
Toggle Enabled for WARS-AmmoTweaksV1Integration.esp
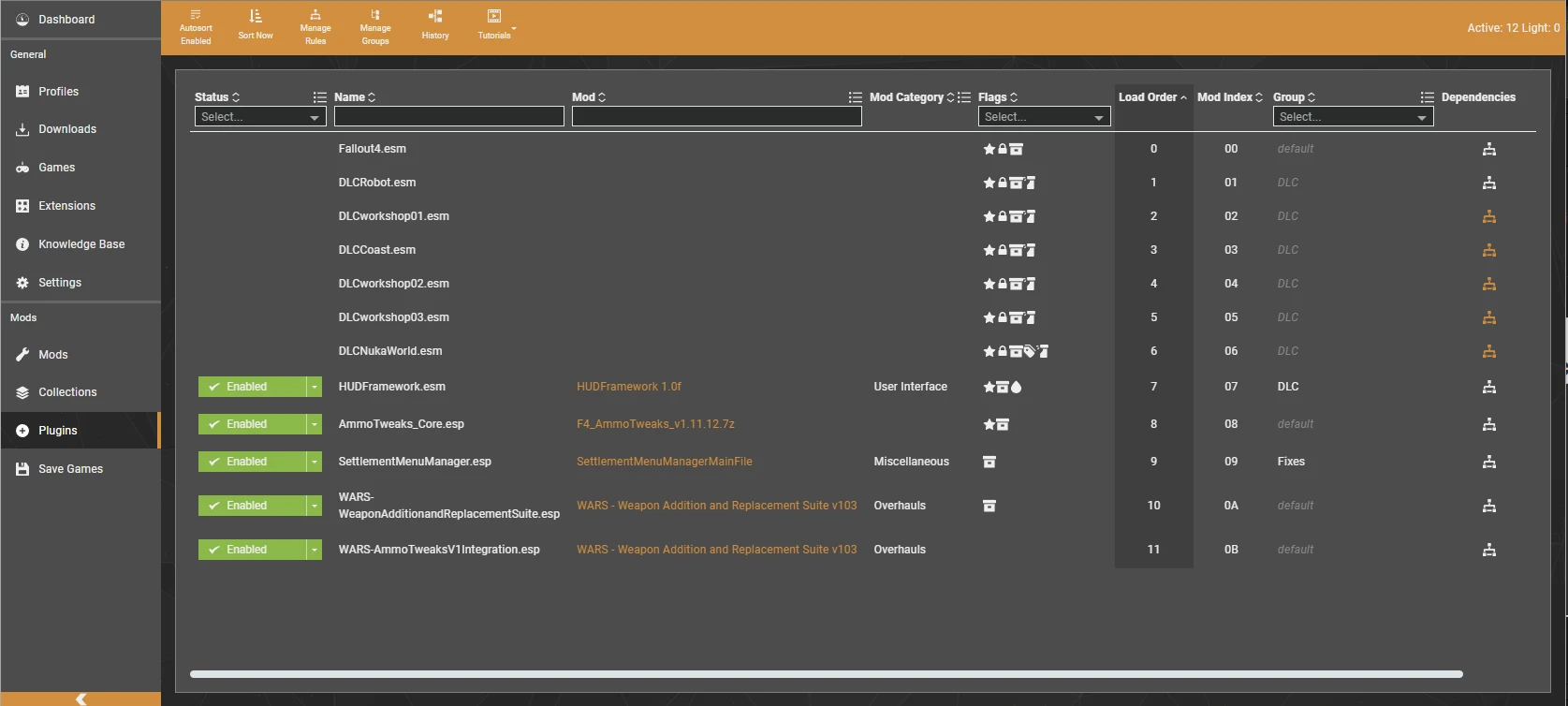pyautogui.click(x=252, y=550)
